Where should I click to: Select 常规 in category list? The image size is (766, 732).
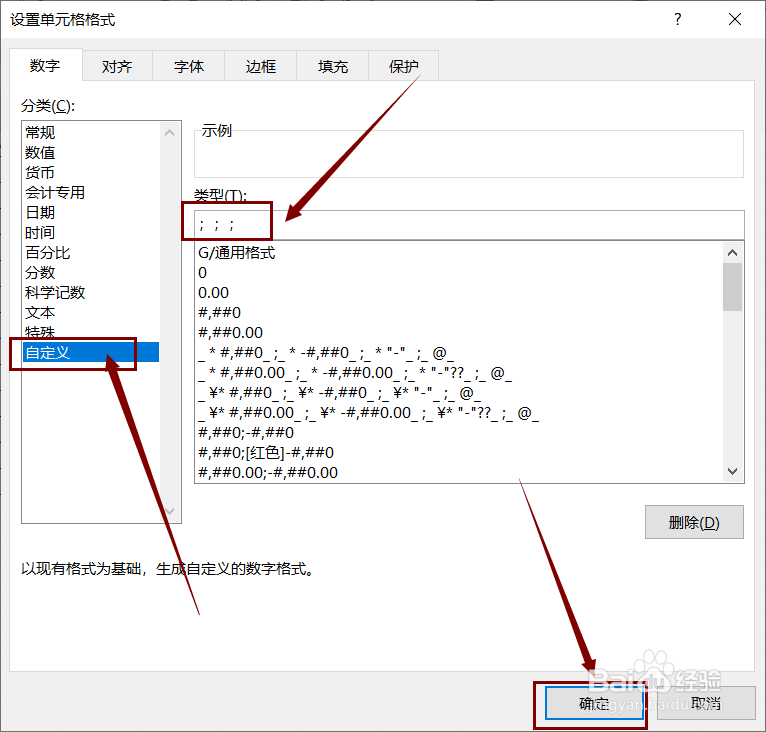91,132
